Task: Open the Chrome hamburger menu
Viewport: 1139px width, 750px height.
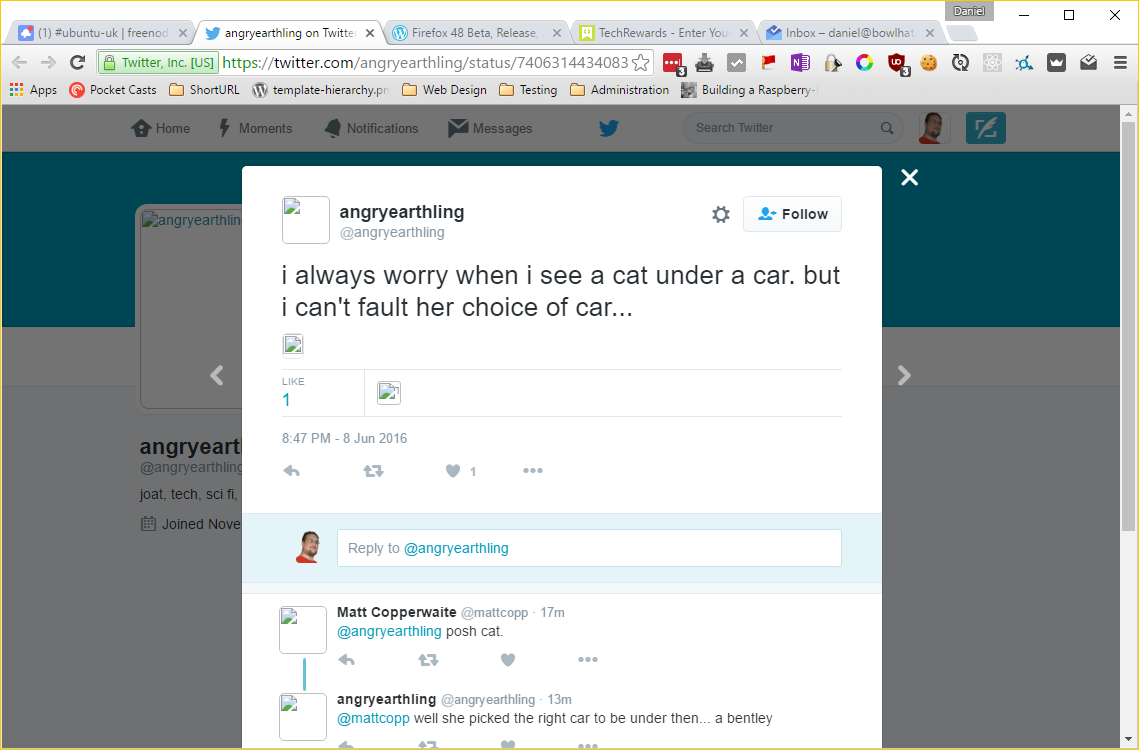Action: 1119,63
